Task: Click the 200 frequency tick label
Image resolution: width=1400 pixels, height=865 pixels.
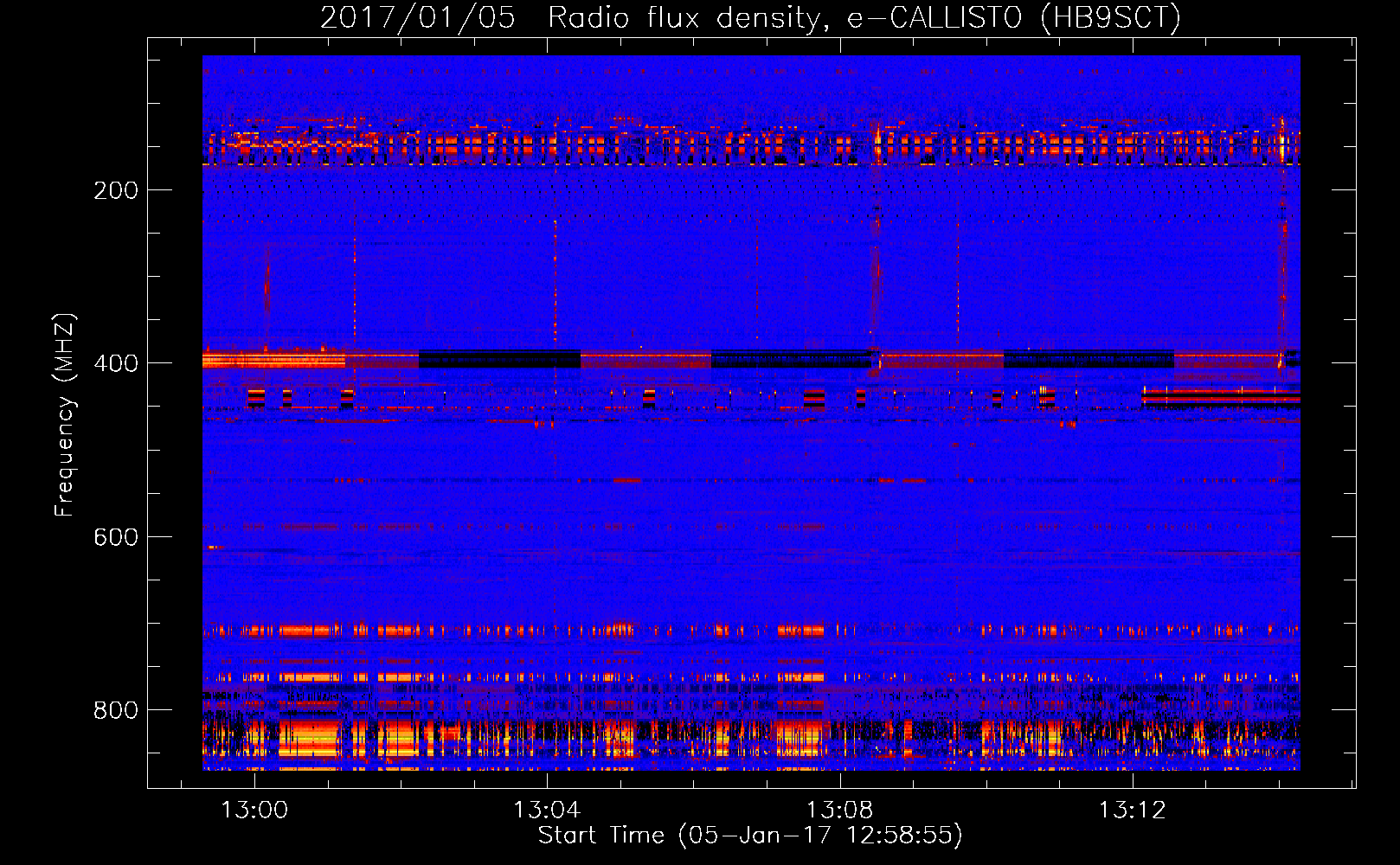Action: click(116, 190)
